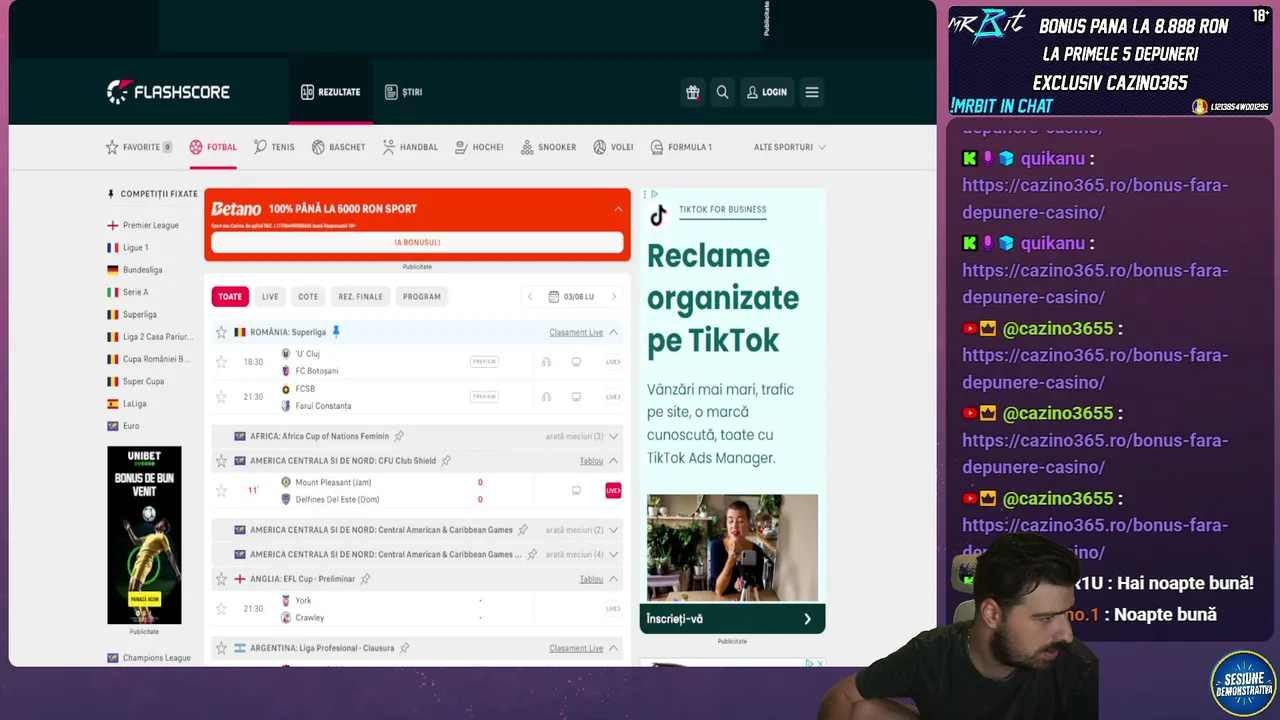
Task: Select the HANDBAL sport menu item
Action: [x=410, y=147]
